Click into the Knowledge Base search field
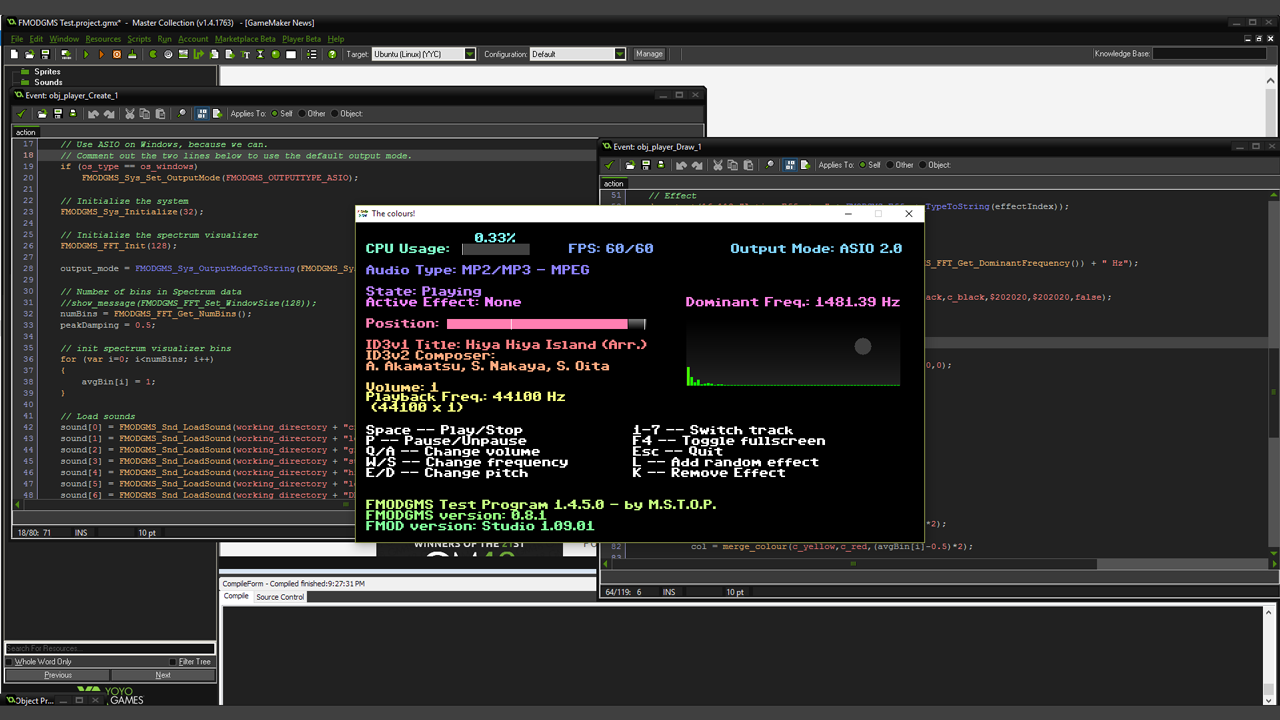Viewport: 1280px width, 720px height. tap(1210, 54)
